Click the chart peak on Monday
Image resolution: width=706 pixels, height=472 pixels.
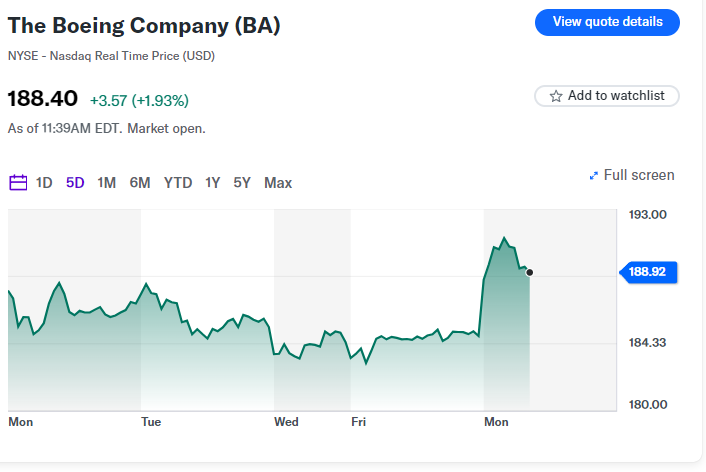point(504,238)
